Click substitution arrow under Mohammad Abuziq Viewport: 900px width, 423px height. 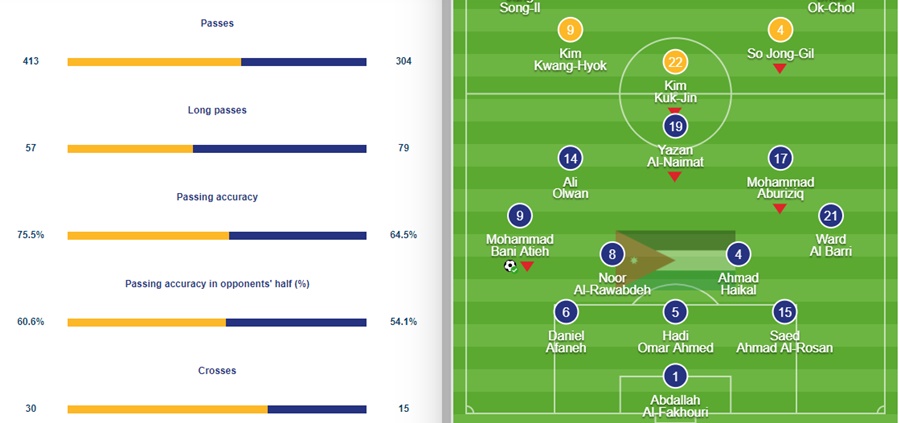pos(779,206)
